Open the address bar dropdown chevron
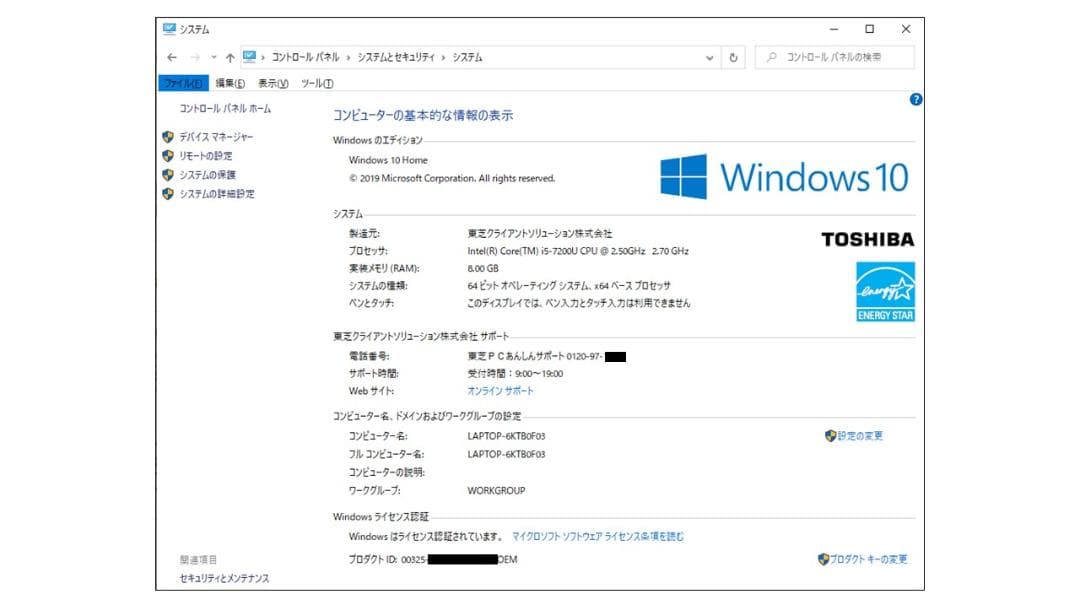Screen dimensions: 1080x607 (x=709, y=57)
